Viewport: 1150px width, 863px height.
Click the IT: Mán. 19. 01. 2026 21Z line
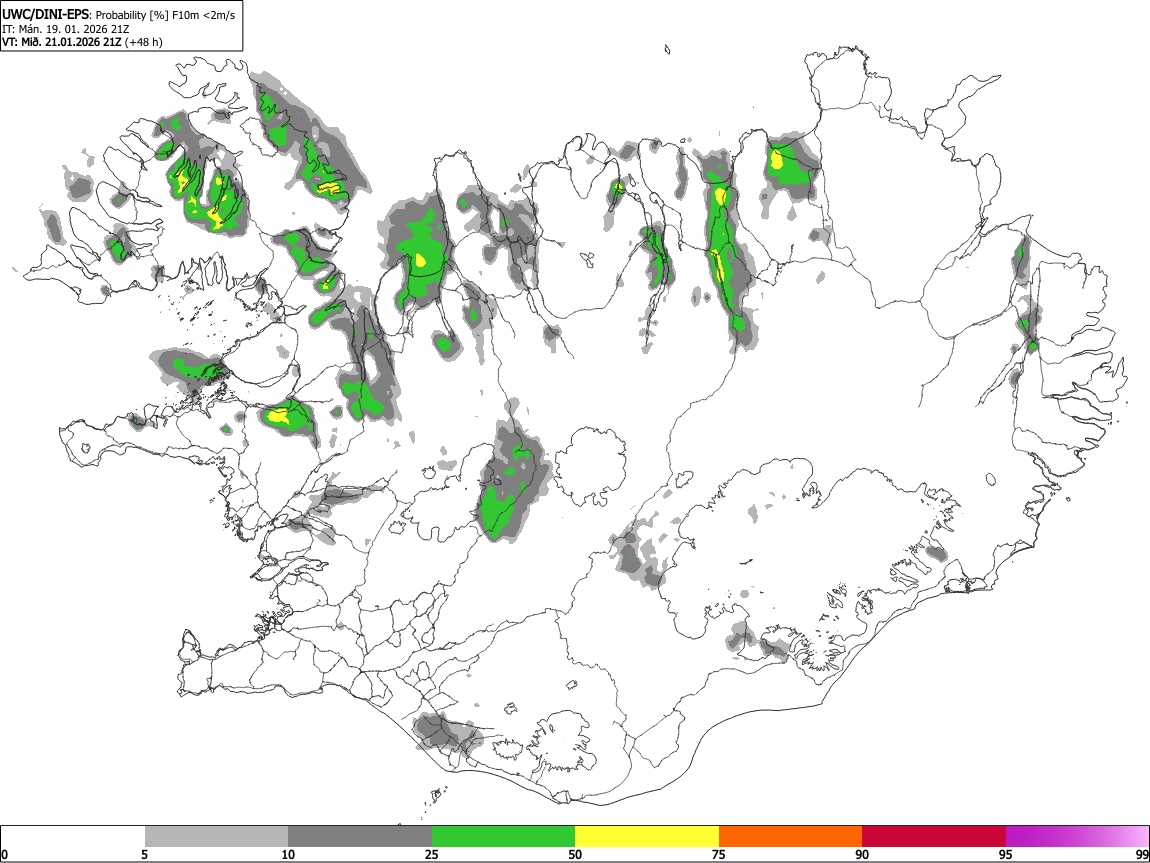coord(66,29)
